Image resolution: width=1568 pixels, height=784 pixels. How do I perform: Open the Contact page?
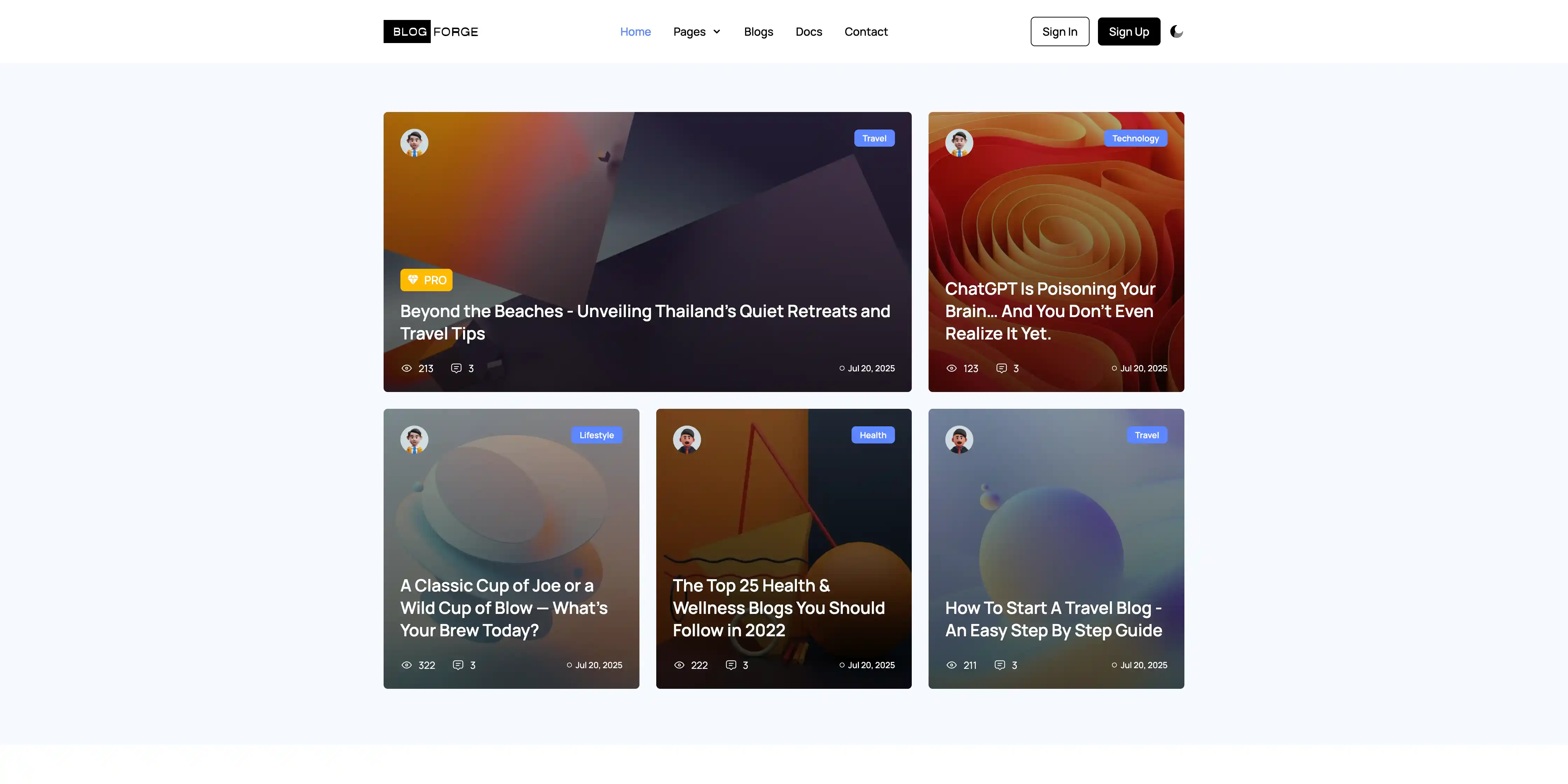[866, 31]
